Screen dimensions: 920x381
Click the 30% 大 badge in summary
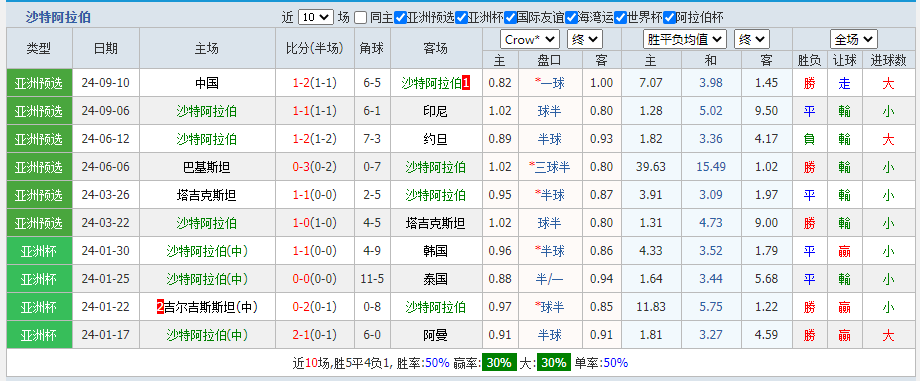[x=553, y=363]
